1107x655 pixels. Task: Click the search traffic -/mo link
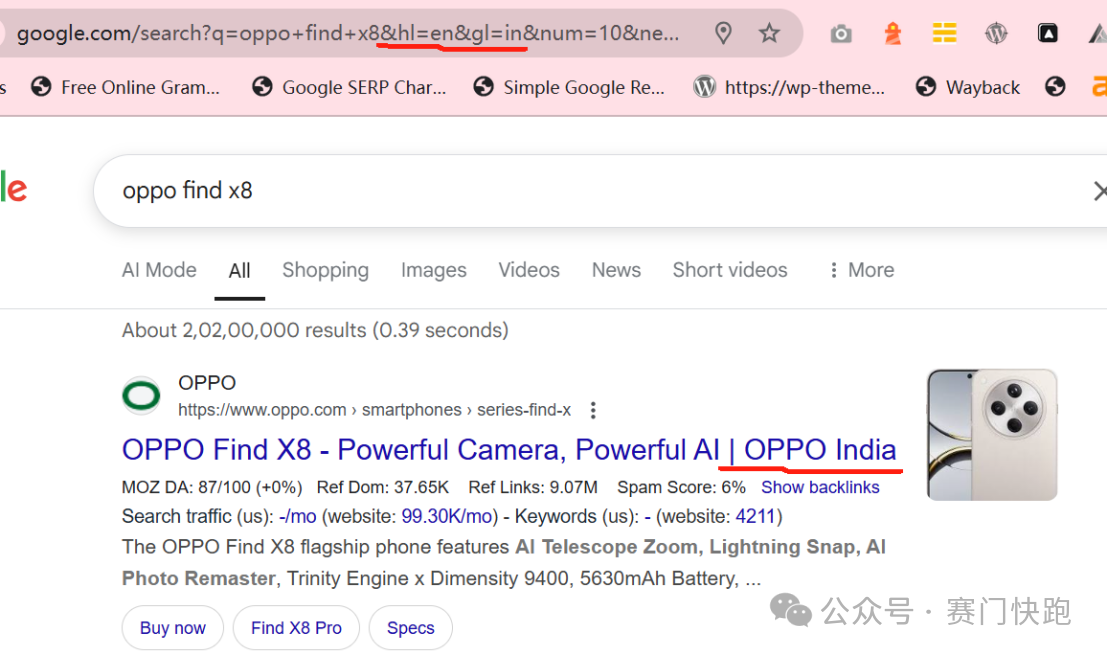297,517
